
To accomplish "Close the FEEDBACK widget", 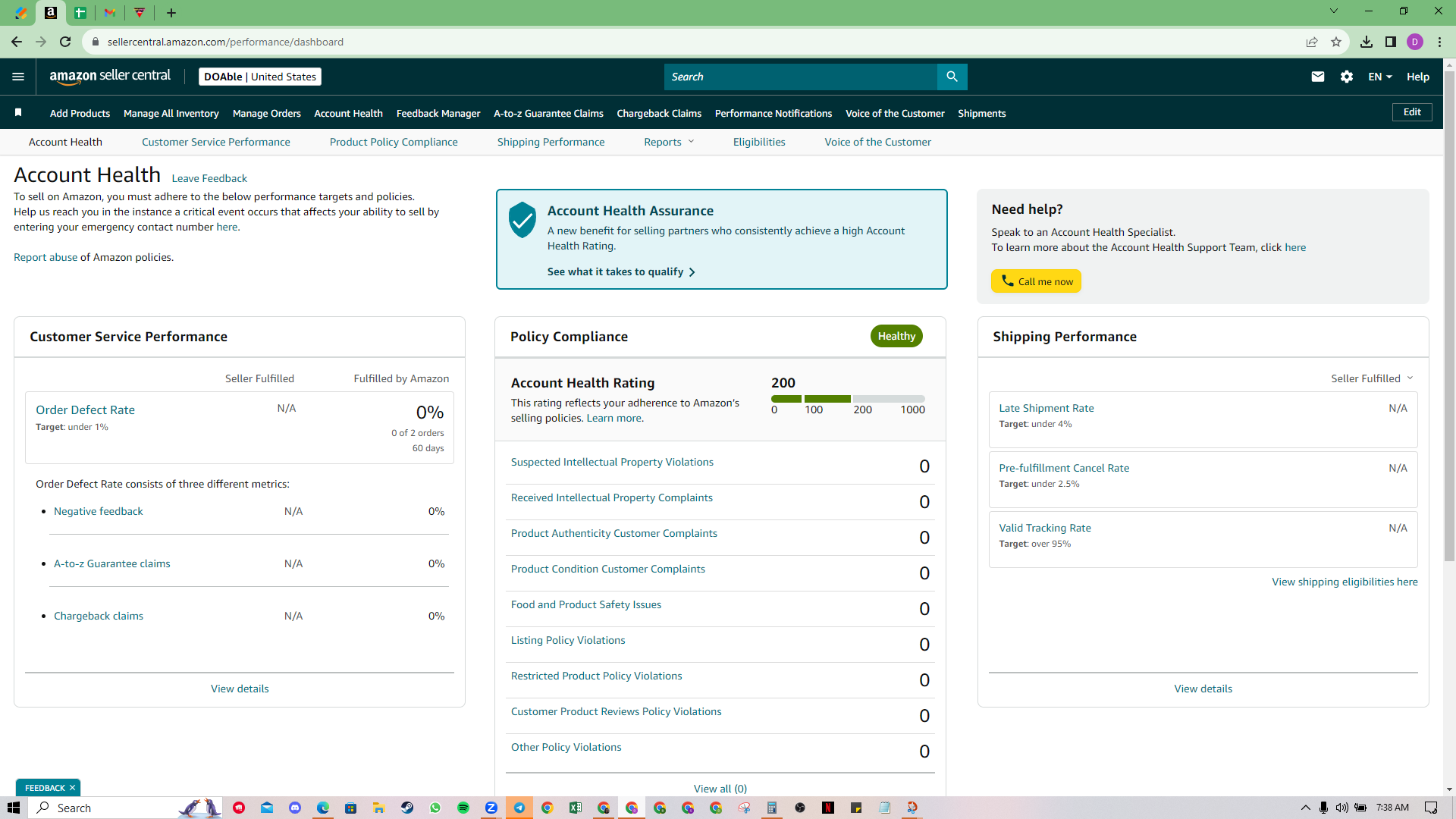I will [x=72, y=788].
